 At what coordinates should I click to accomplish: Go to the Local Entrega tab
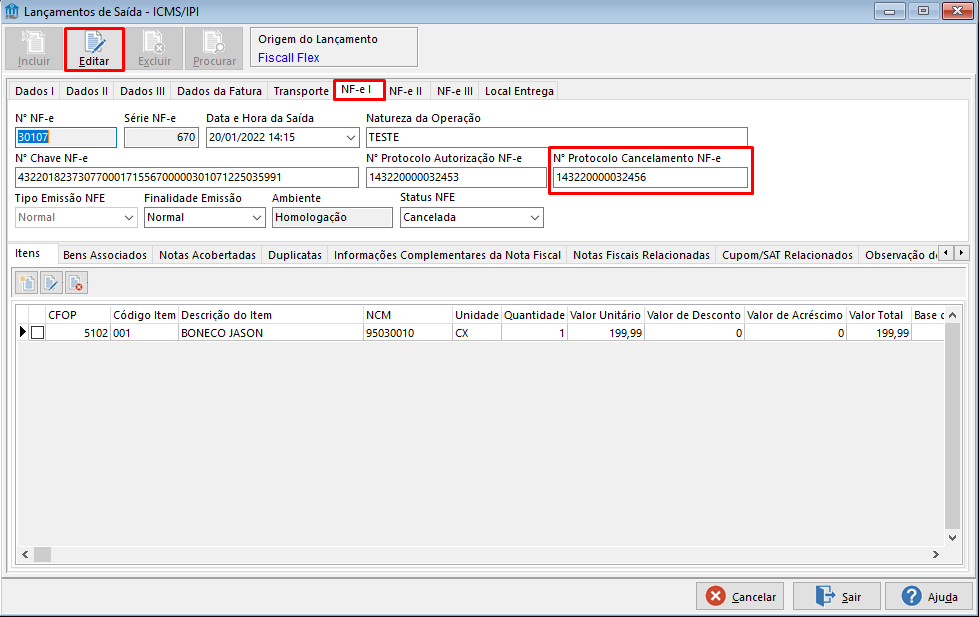point(519,91)
